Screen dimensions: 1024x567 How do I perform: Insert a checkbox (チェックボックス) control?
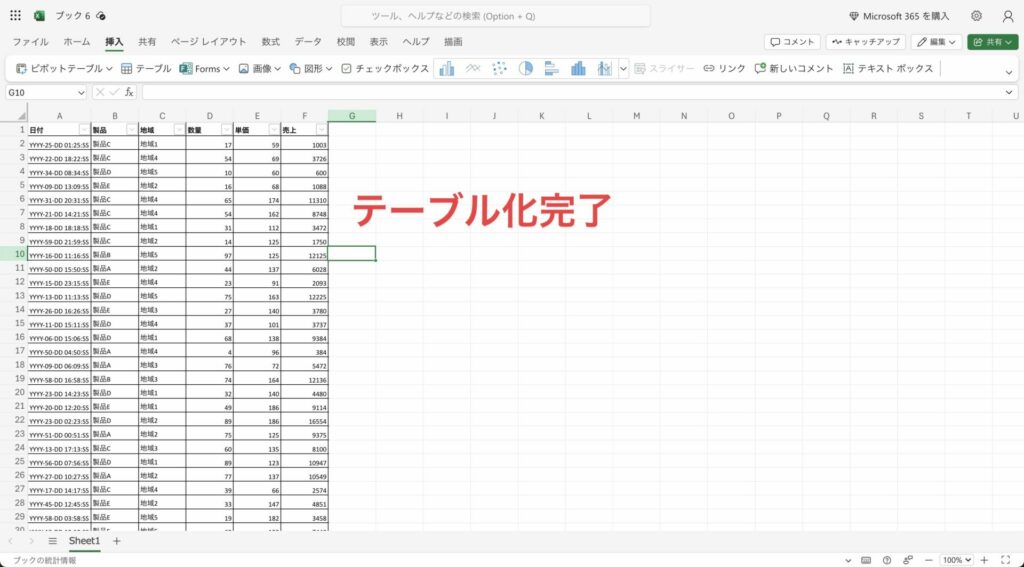(385, 69)
